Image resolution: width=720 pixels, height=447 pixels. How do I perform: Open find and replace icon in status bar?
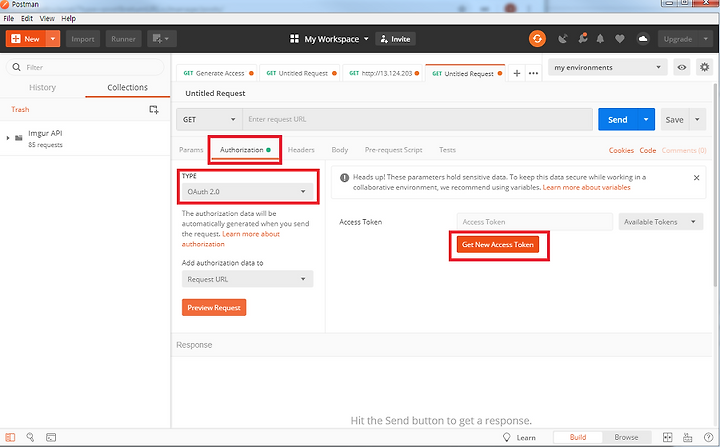point(30,437)
